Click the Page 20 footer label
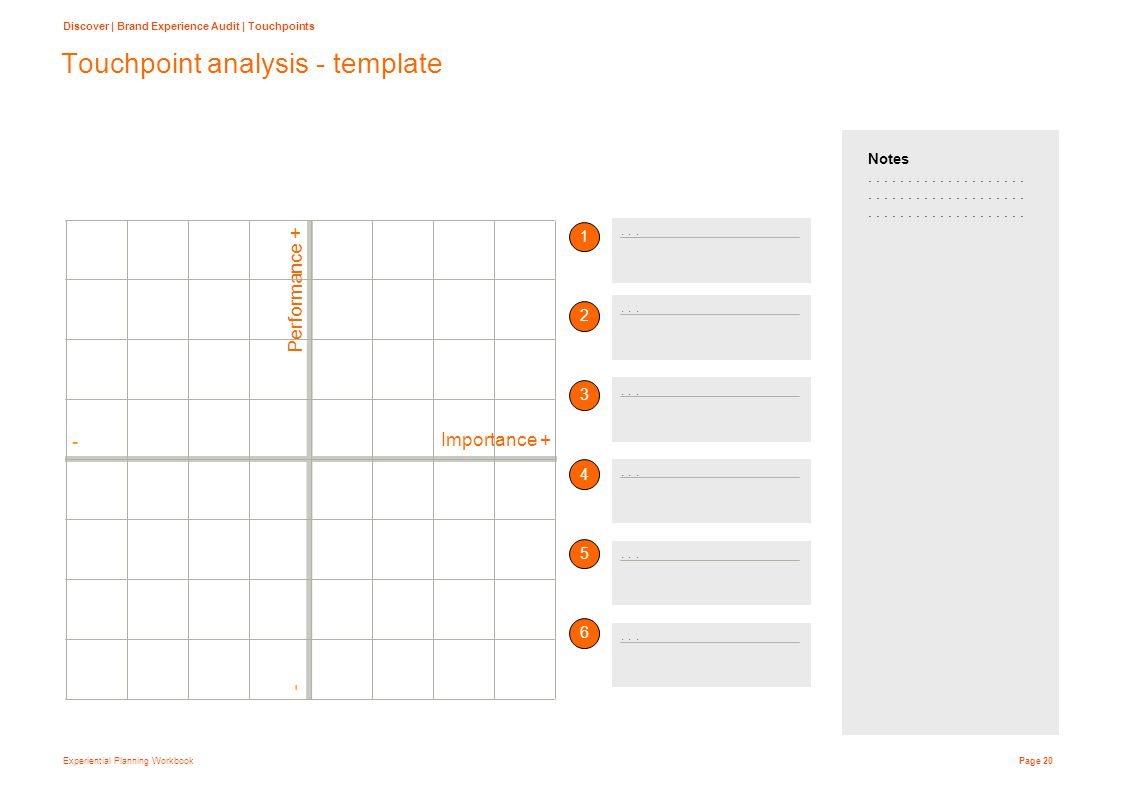 click(1035, 761)
